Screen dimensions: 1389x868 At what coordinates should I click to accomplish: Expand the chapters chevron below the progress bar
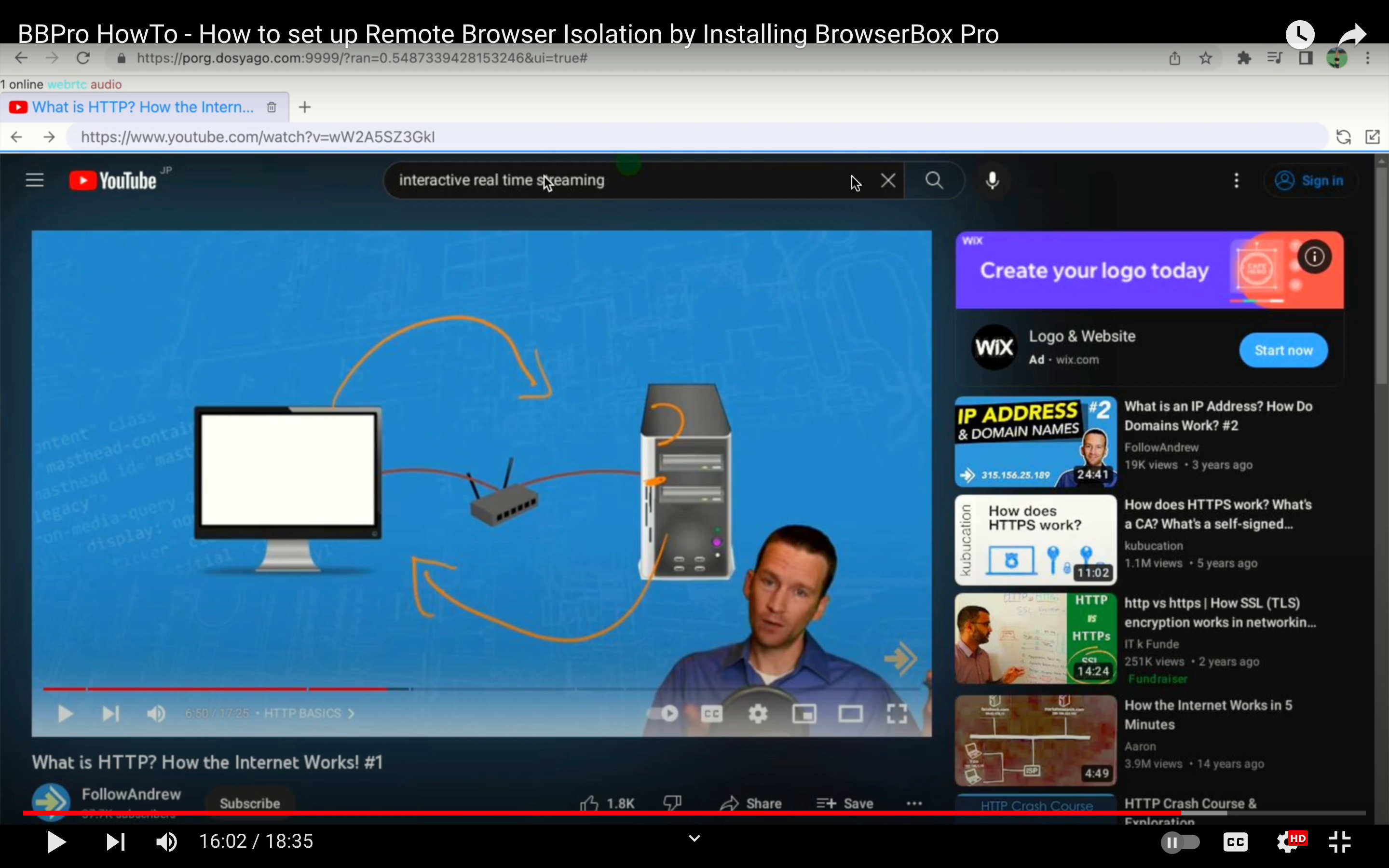(x=694, y=839)
